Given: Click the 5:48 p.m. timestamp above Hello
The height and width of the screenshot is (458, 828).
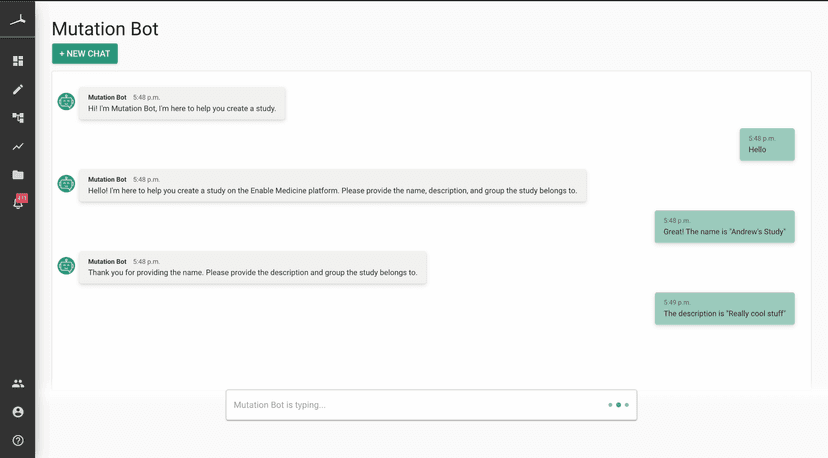Looking at the screenshot, I should (x=761, y=138).
